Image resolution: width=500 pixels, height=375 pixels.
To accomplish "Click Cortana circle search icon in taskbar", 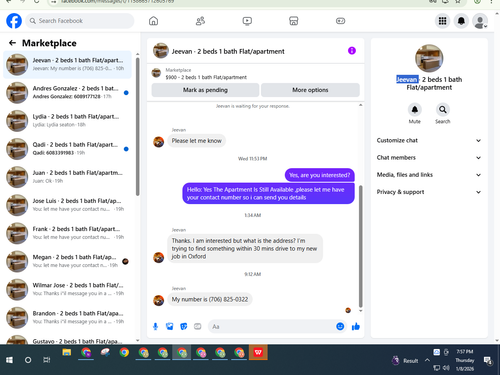I will point(28,360).
